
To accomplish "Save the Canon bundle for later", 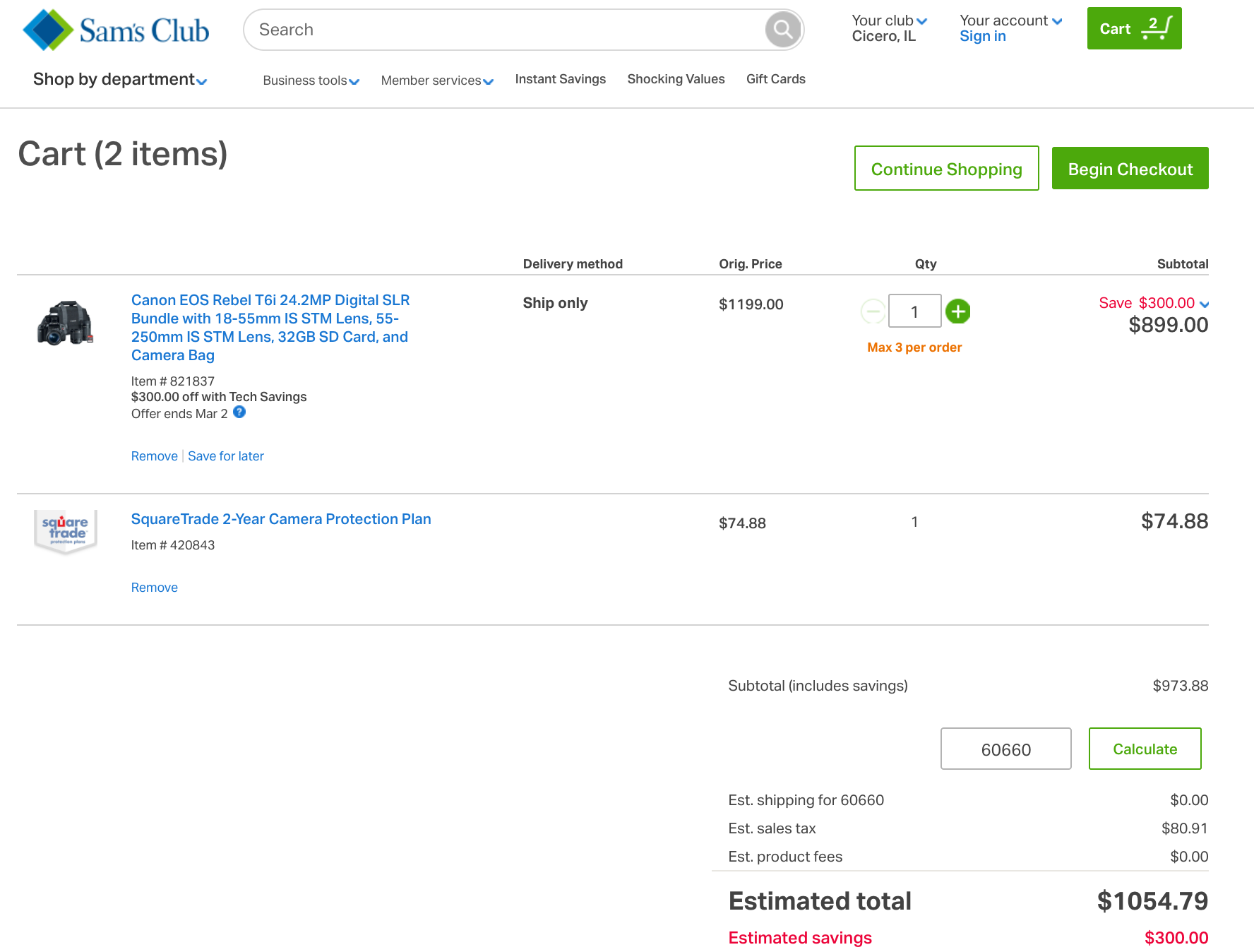I will tap(226, 456).
